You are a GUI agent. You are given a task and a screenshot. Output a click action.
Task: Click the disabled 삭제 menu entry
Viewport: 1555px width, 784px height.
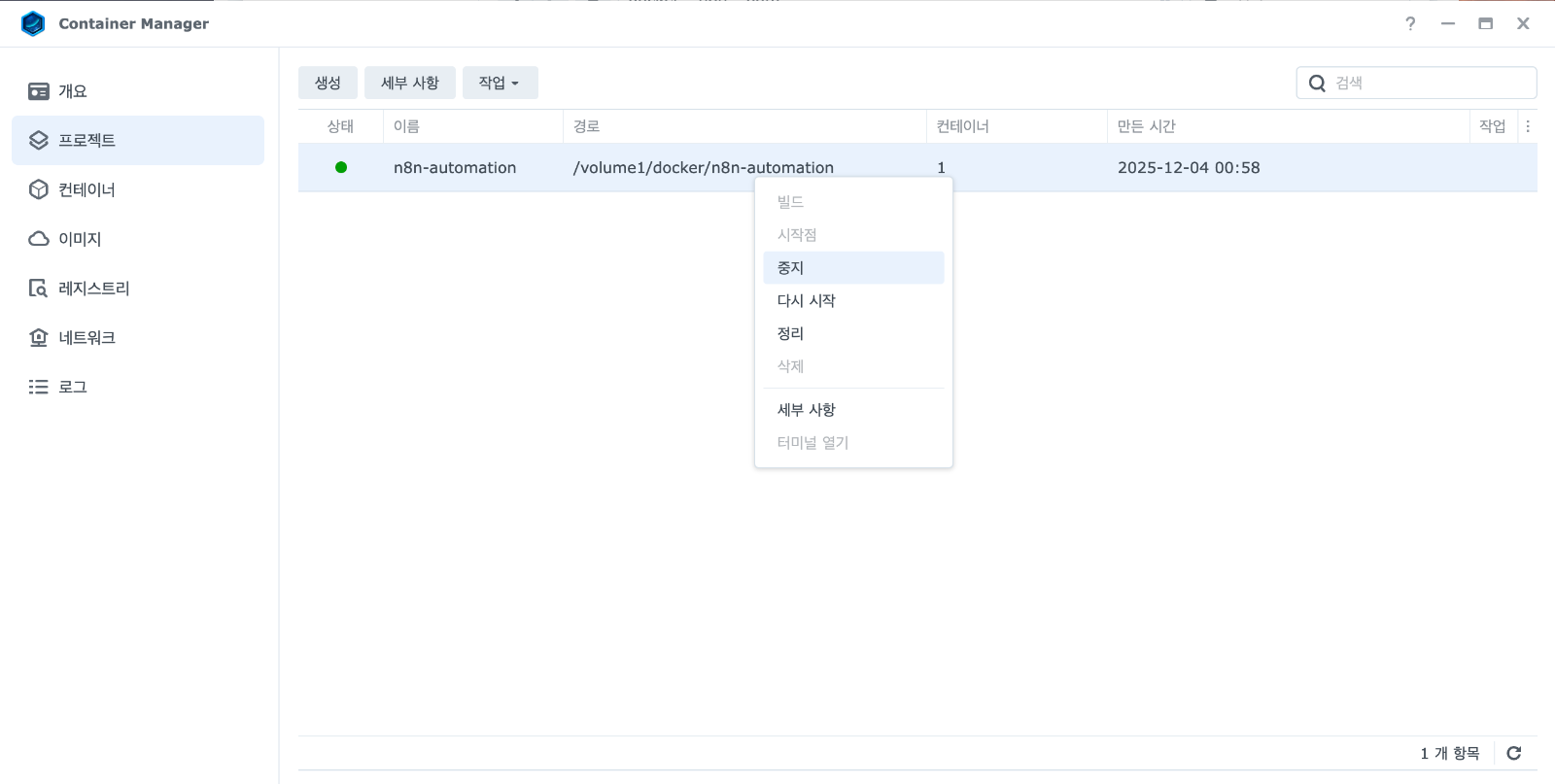click(x=853, y=366)
